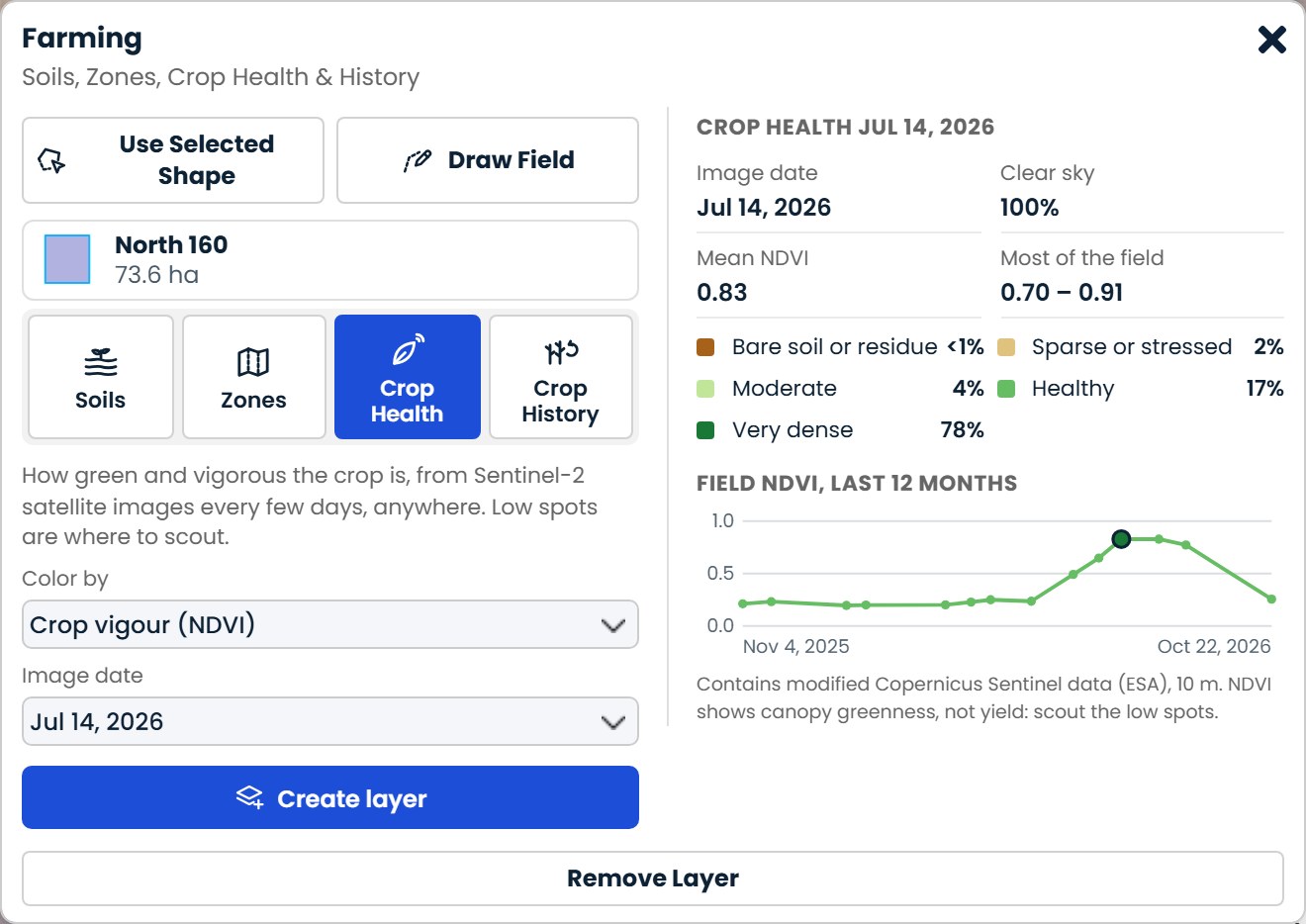This screenshot has width=1306, height=924.
Task: Click the highlighted NDVI chart point
Action: (x=1121, y=539)
